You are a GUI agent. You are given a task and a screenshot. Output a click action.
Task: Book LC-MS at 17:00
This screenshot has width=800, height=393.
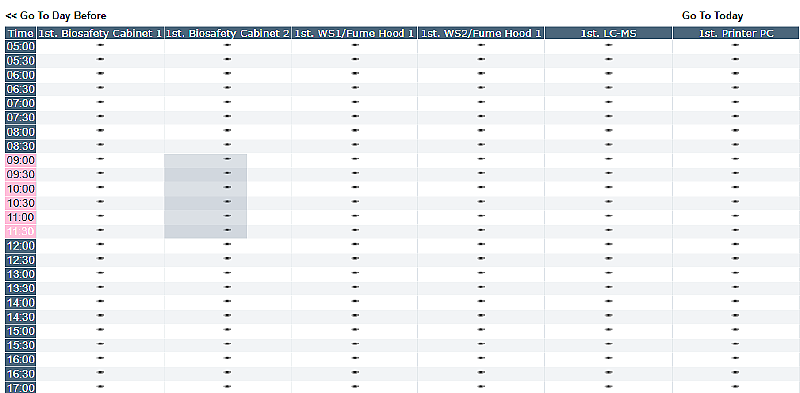(x=609, y=386)
